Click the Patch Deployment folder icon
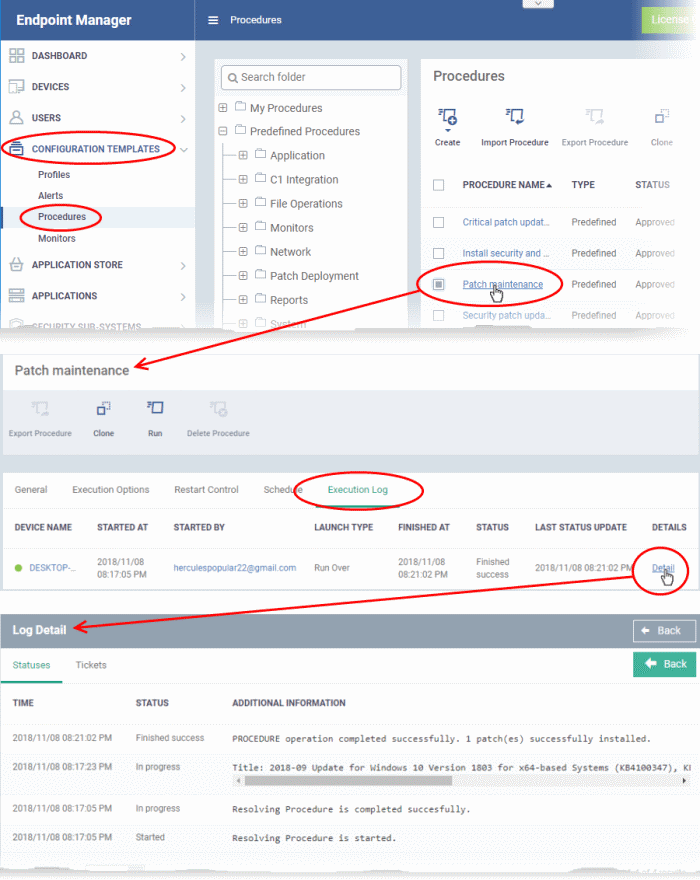This screenshot has height=880, width=700. tap(260, 274)
